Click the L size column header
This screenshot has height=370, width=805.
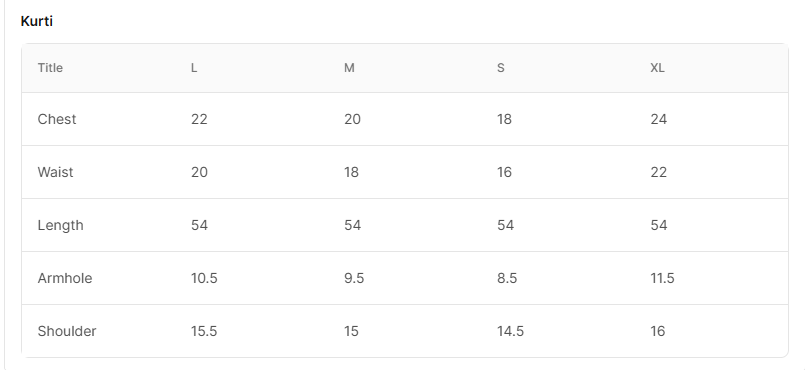pyautogui.click(x=194, y=68)
